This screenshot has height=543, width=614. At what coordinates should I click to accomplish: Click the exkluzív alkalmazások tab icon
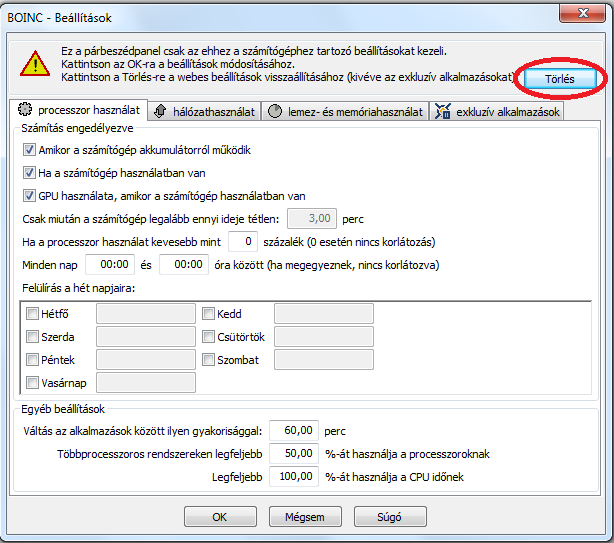point(443,111)
